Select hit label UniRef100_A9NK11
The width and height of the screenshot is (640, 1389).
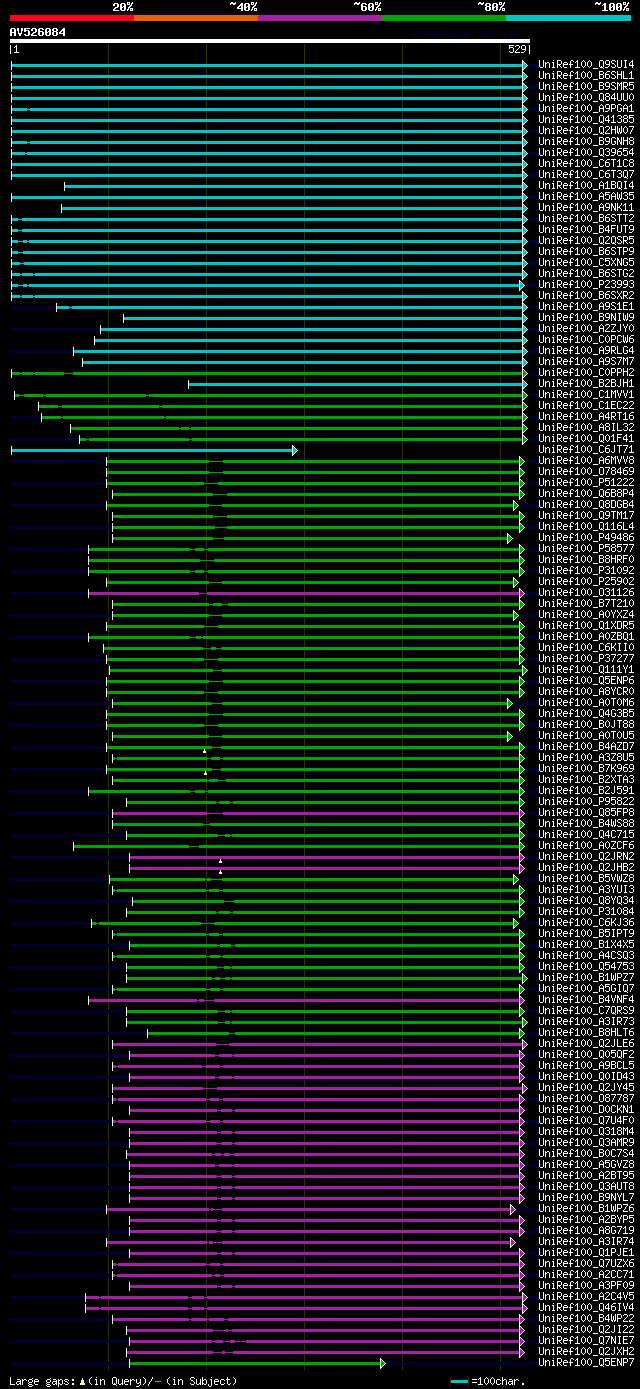tap(586, 207)
